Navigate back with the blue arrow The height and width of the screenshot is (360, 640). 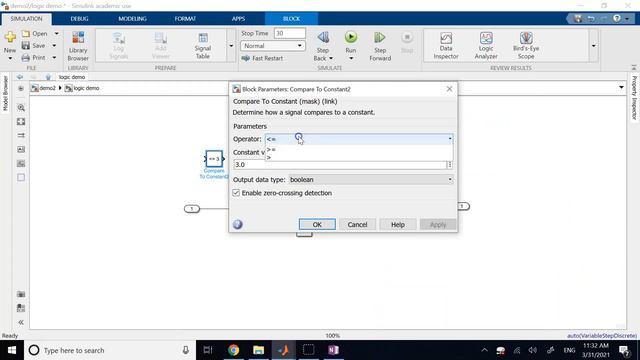pos(20,77)
